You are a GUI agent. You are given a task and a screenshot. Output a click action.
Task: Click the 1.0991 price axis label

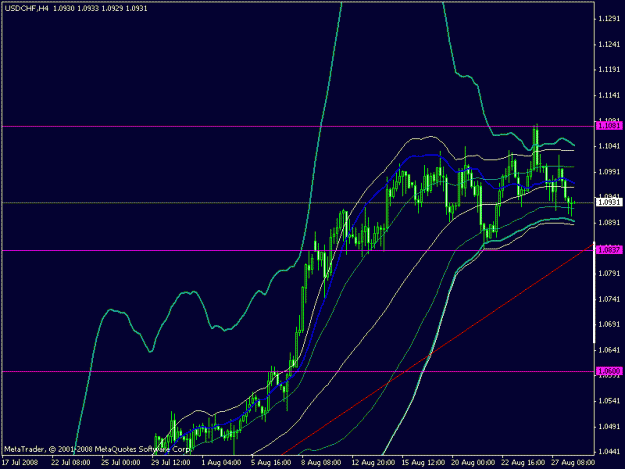coord(609,172)
